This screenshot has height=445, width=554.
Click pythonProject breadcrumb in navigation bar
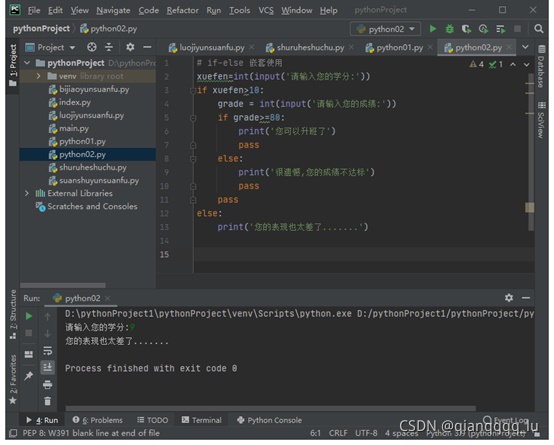pos(41,29)
